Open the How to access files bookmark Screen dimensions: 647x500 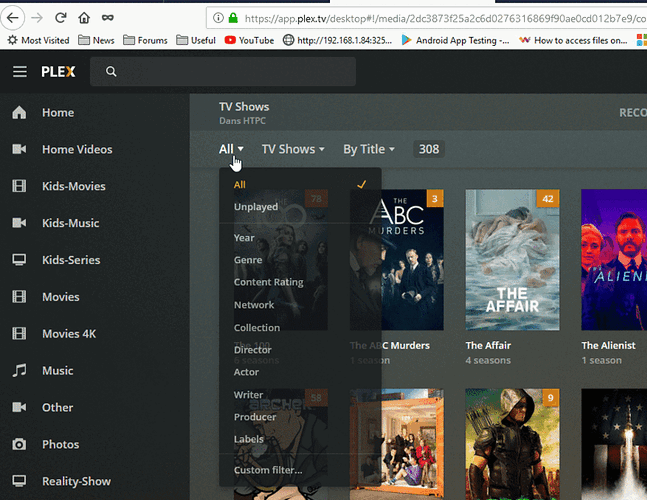[x=574, y=40]
